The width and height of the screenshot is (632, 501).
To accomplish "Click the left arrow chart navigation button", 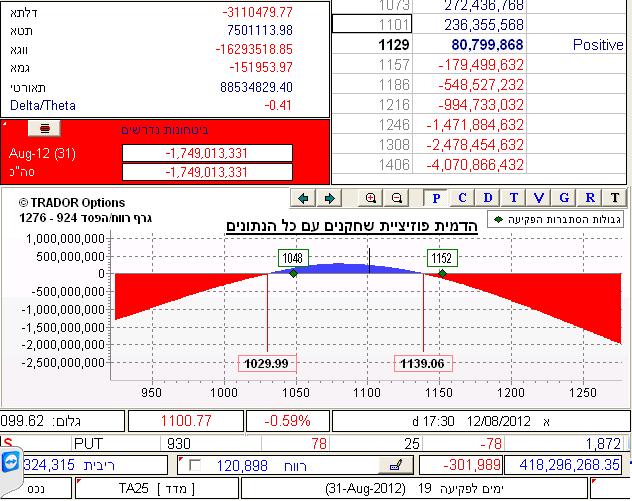I will point(304,198).
